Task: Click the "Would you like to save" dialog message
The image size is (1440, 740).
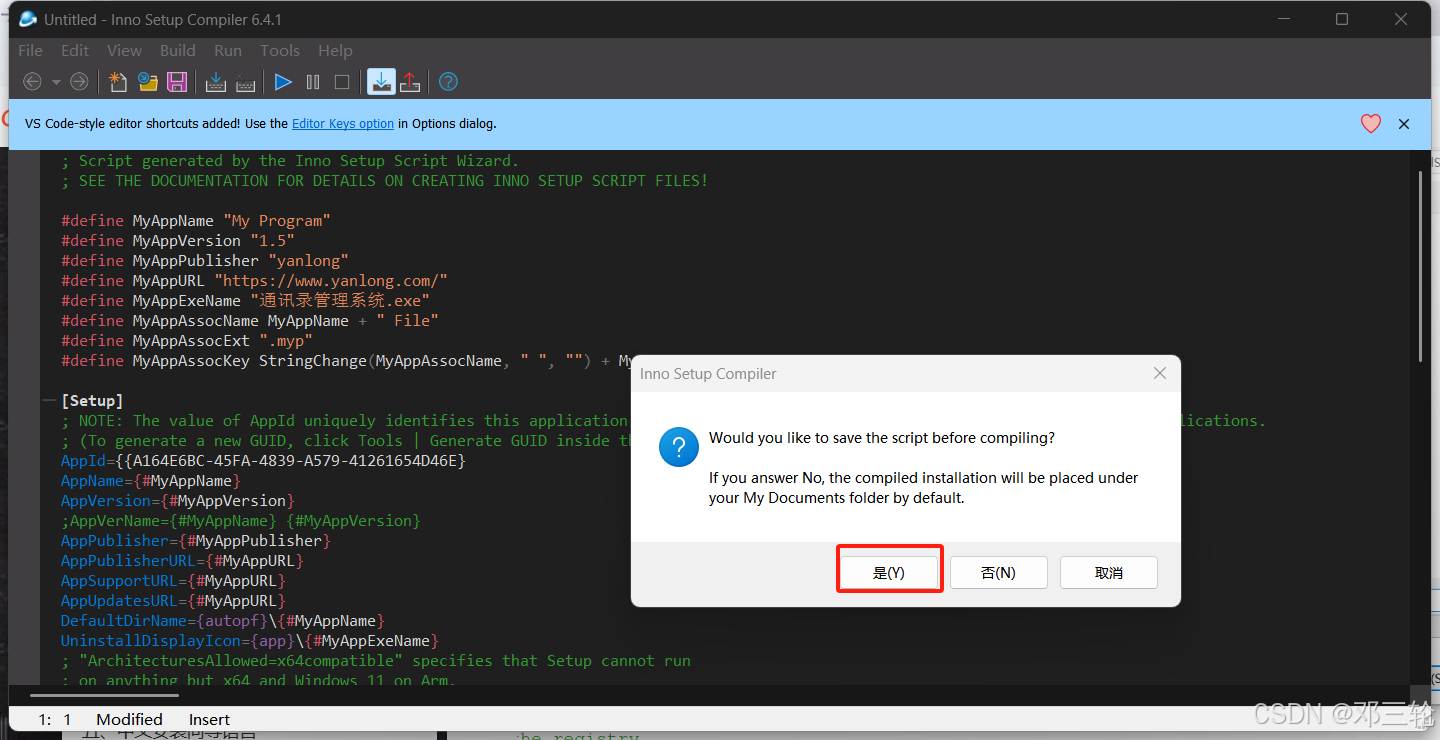Action: [x=882, y=438]
